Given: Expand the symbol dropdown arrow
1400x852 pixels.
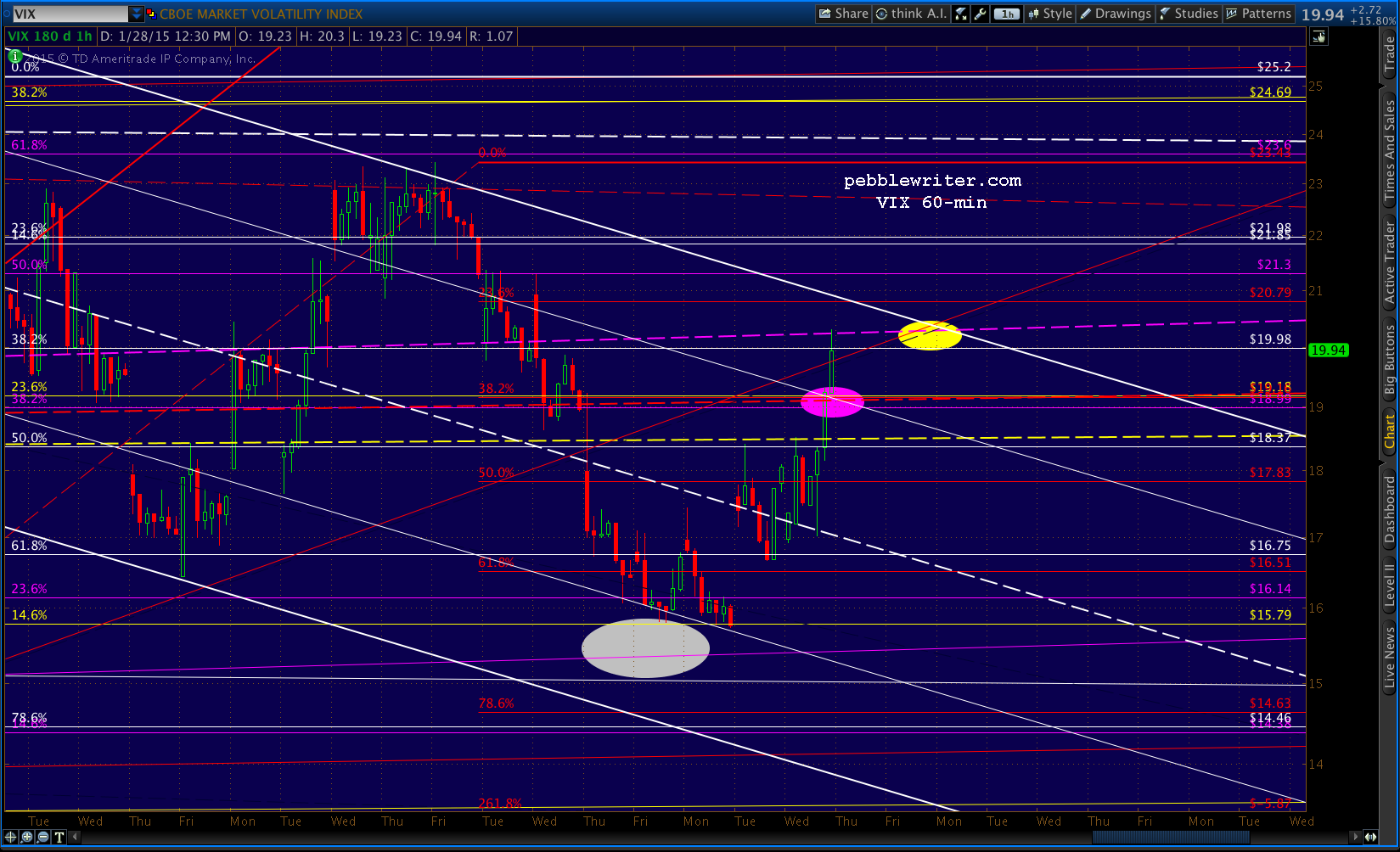Looking at the screenshot, I should (x=137, y=14).
